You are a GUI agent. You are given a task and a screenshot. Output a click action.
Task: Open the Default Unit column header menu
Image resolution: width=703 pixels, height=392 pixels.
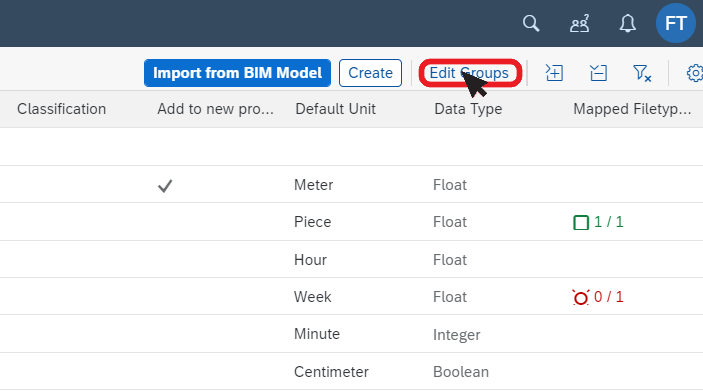335,109
